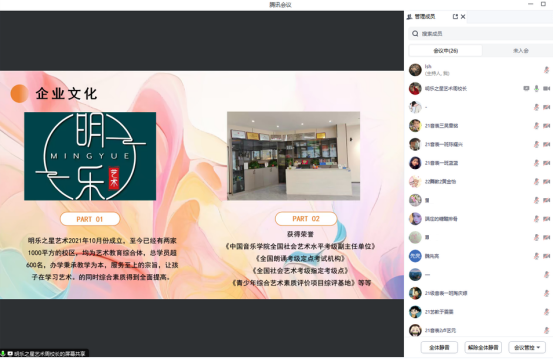This screenshot has height=360, width=554.
Task: Click the orange circle beside 企业文化 title
Action: click(19, 94)
